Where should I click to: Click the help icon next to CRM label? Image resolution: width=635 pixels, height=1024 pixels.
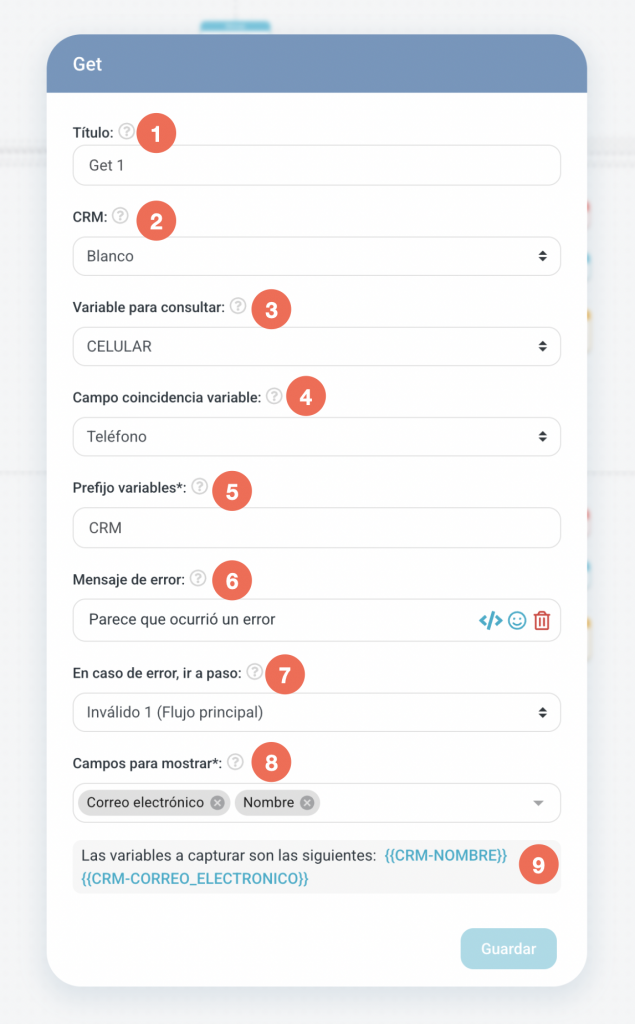(x=120, y=215)
